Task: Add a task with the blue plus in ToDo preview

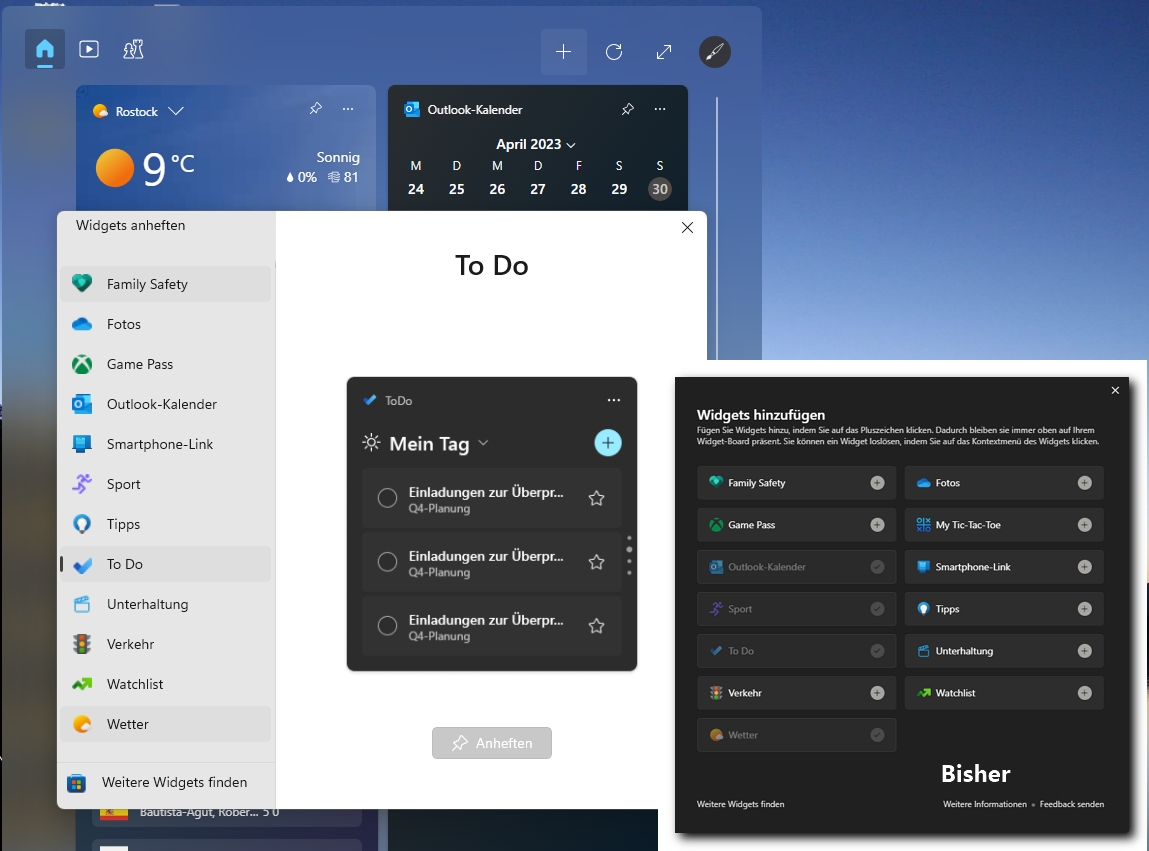Action: [607, 443]
